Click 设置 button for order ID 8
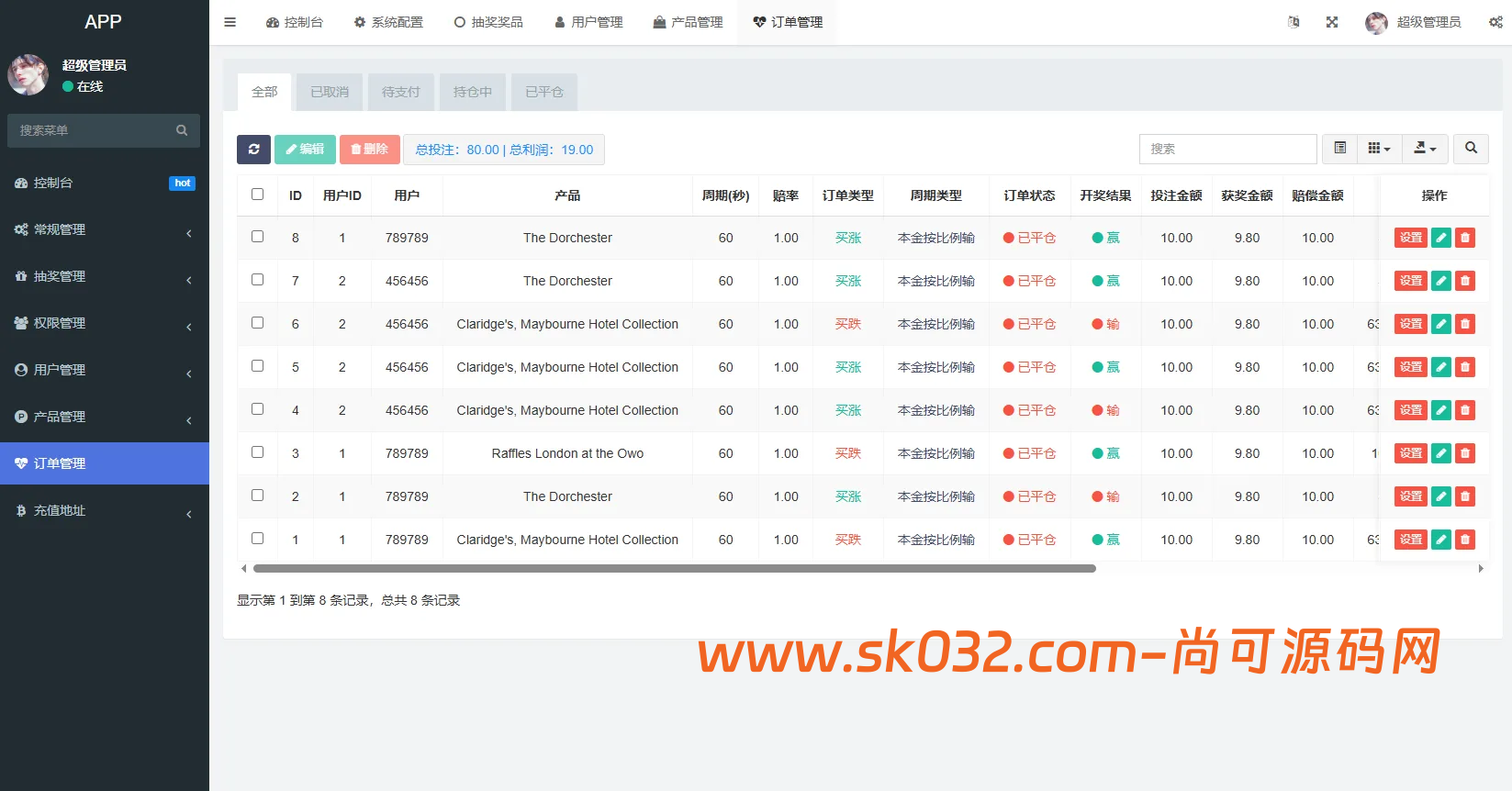This screenshot has height=791, width=1512. click(1411, 238)
